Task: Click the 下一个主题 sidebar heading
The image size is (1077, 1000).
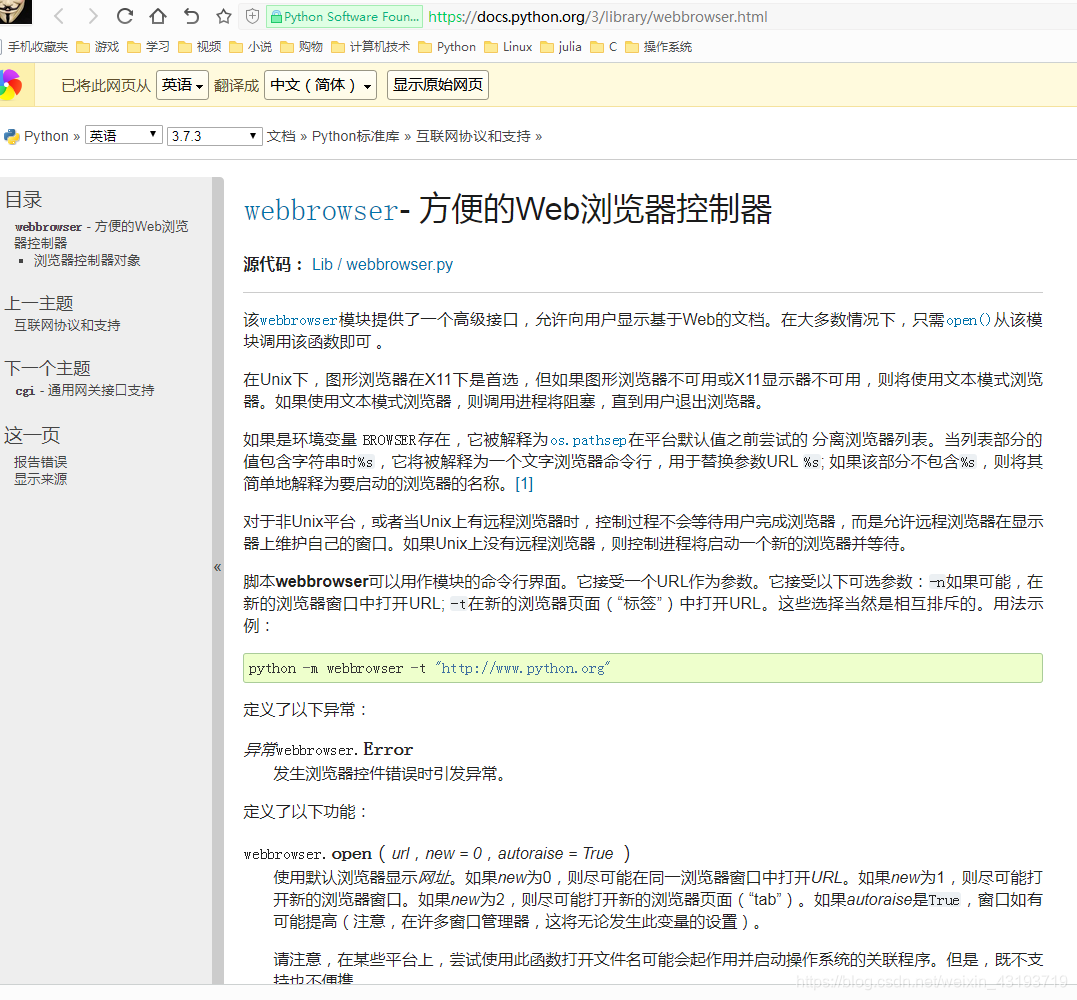Action: [47, 367]
